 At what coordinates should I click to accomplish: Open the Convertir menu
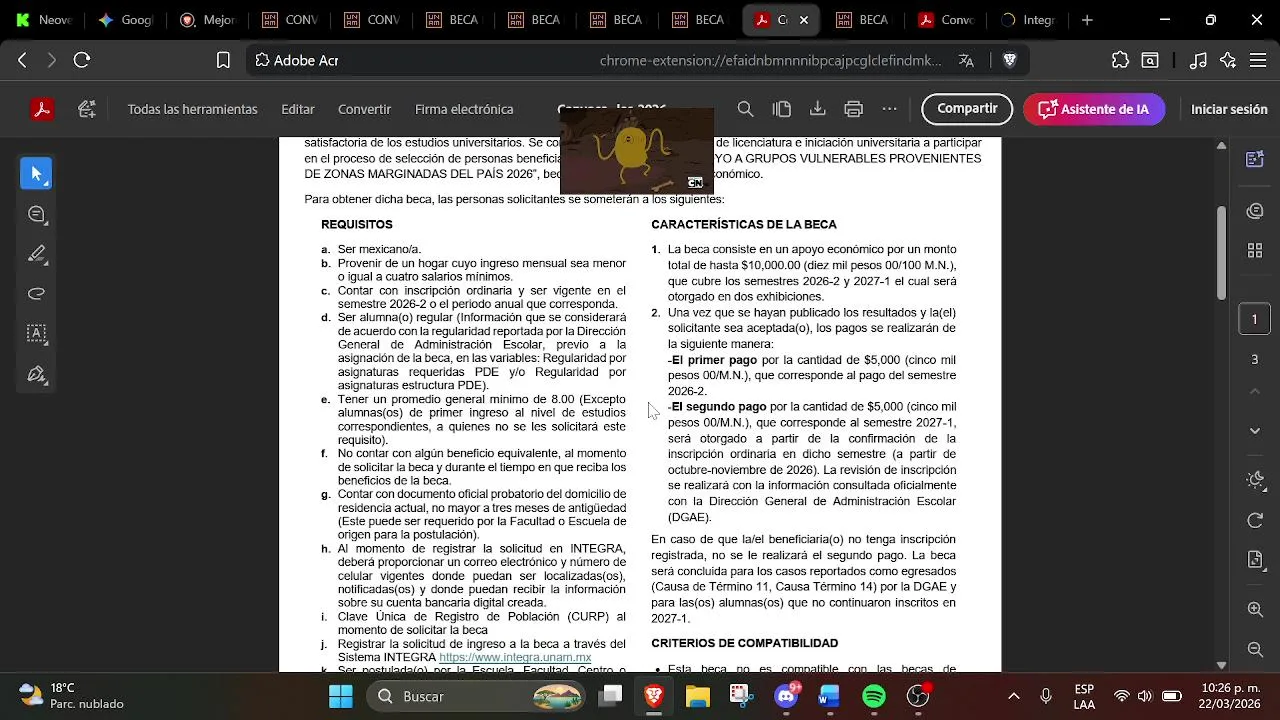point(364,109)
